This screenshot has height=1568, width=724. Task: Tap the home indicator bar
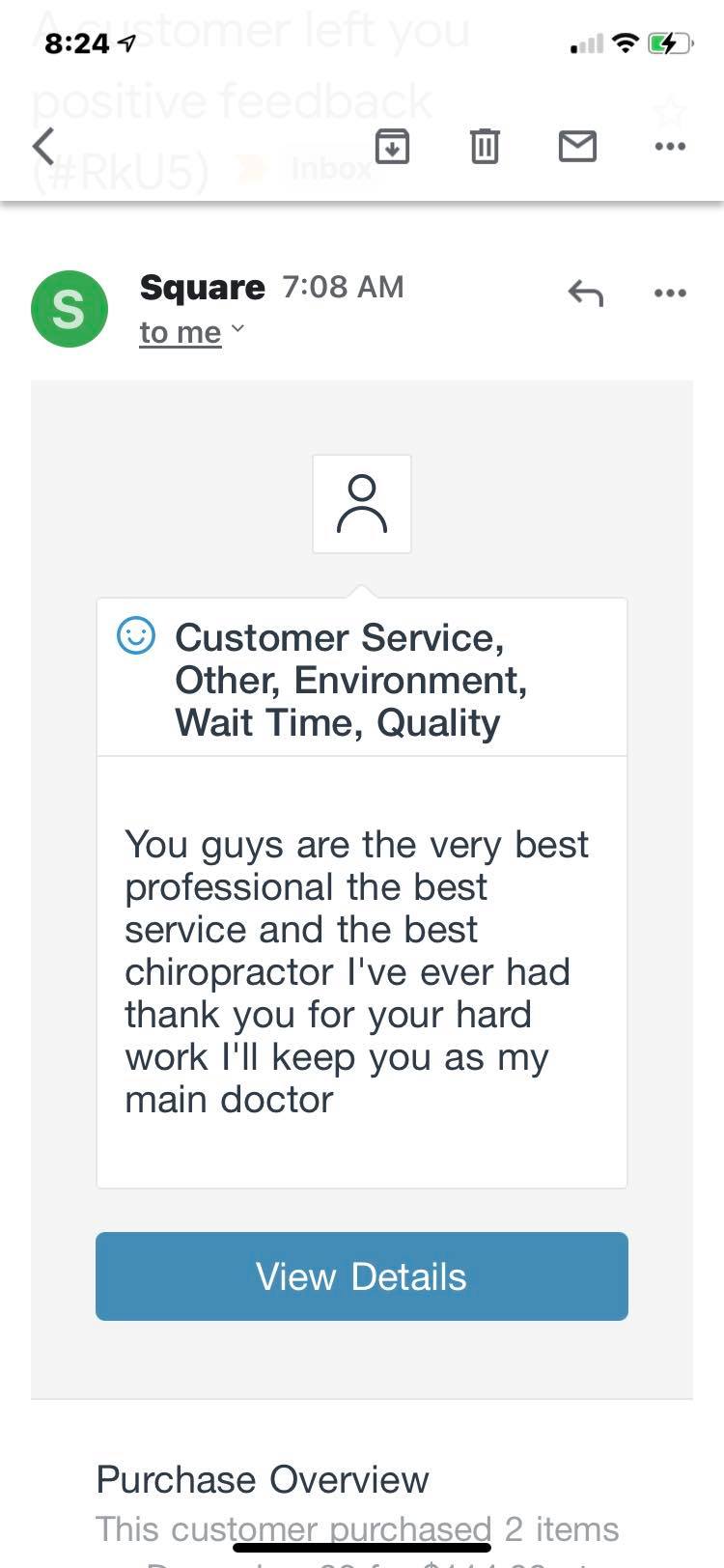pyautogui.click(x=362, y=1548)
